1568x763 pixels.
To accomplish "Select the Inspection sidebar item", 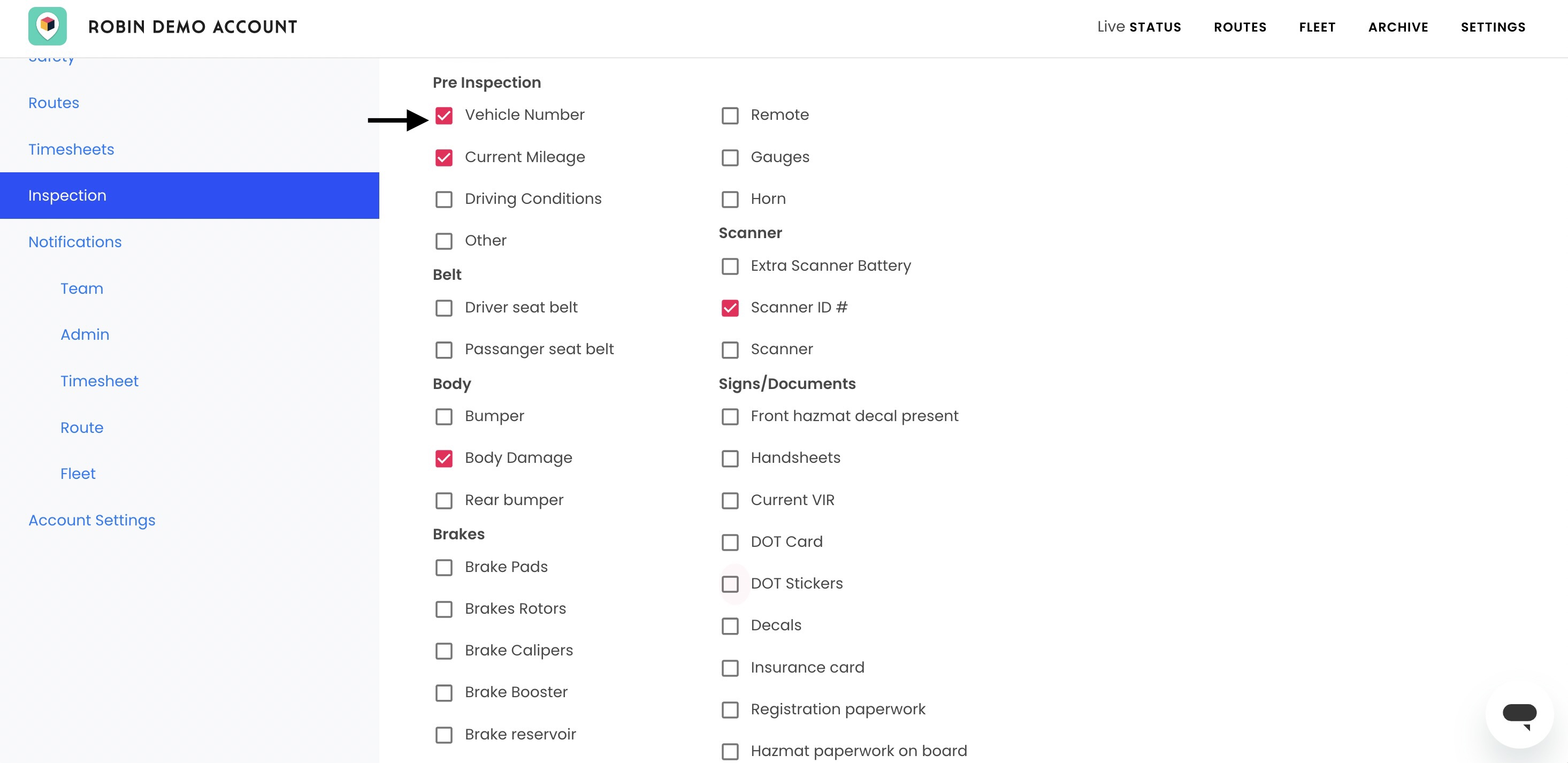I will (x=189, y=195).
